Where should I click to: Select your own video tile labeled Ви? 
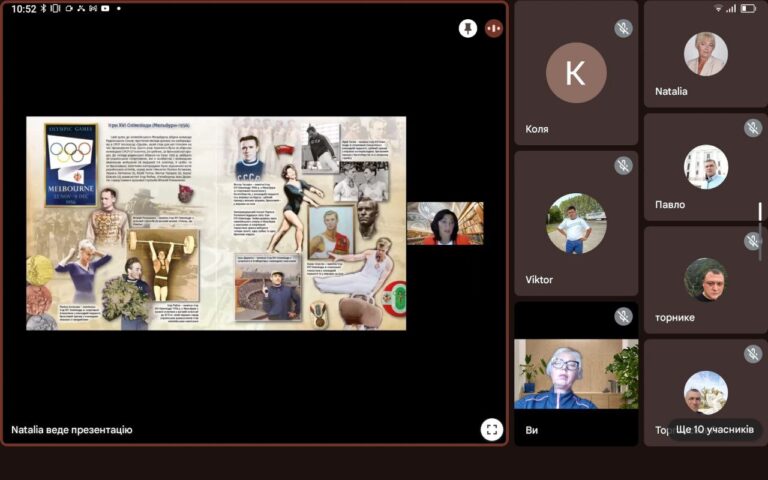[x=576, y=374]
